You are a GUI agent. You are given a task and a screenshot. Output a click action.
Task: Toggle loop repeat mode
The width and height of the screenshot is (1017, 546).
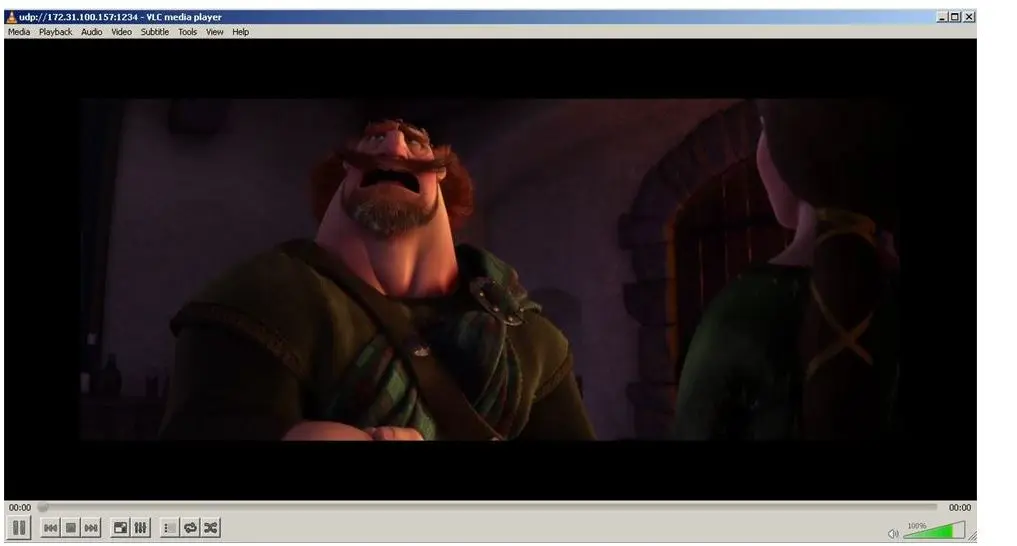click(x=190, y=527)
